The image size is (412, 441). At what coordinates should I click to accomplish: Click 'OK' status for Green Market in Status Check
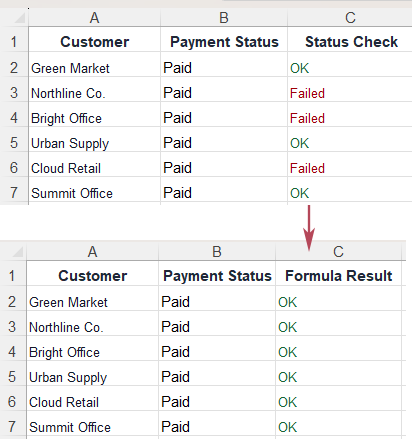point(350,64)
